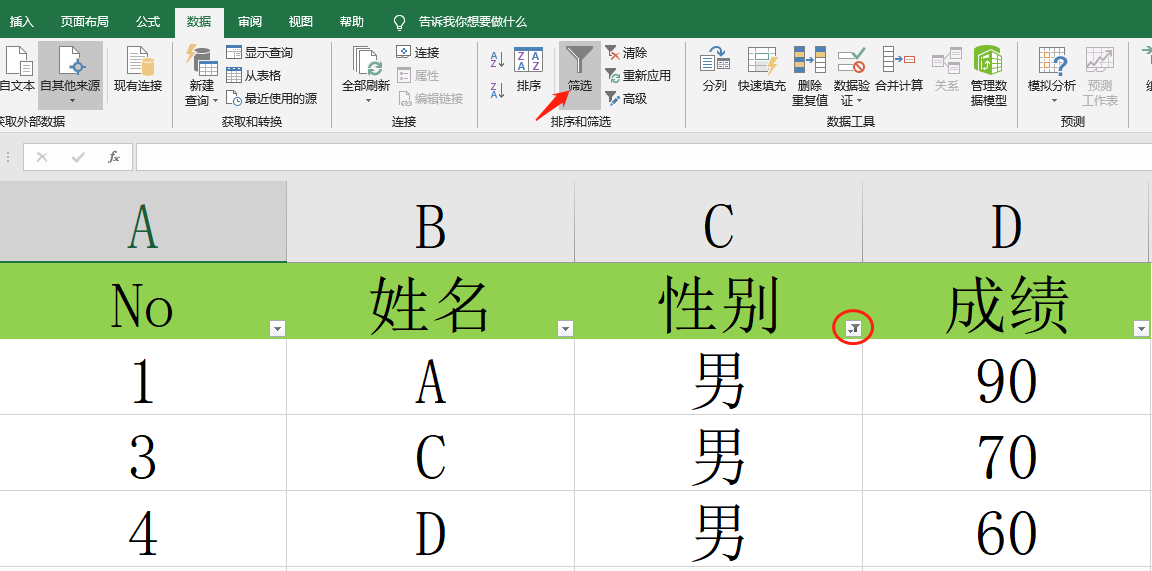Sort Z to A descending
The height and width of the screenshot is (571, 1152).
click(x=497, y=90)
